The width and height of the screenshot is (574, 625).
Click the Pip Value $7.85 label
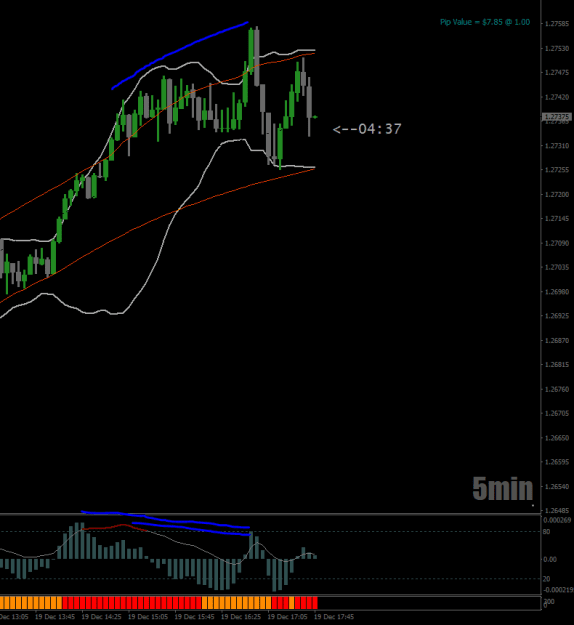(x=485, y=22)
